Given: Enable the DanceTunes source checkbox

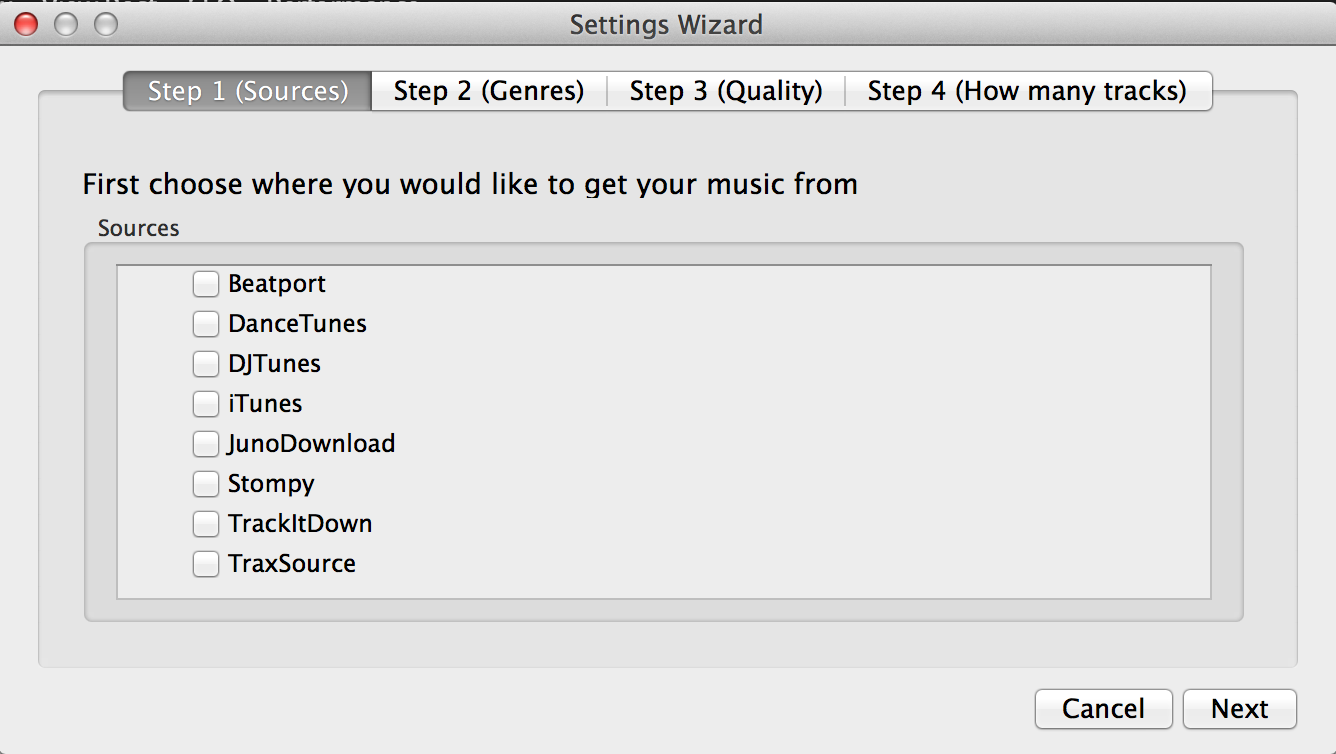Looking at the screenshot, I should point(206,324).
